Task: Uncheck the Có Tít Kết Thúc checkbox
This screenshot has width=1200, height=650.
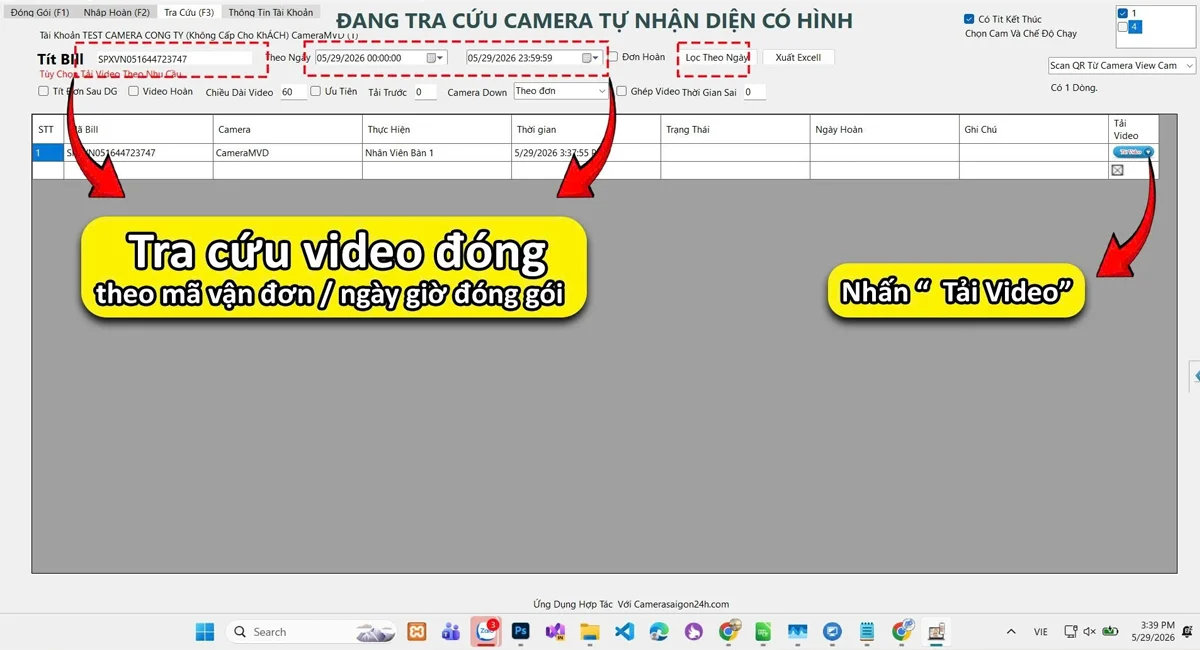Action: [969, 19]
